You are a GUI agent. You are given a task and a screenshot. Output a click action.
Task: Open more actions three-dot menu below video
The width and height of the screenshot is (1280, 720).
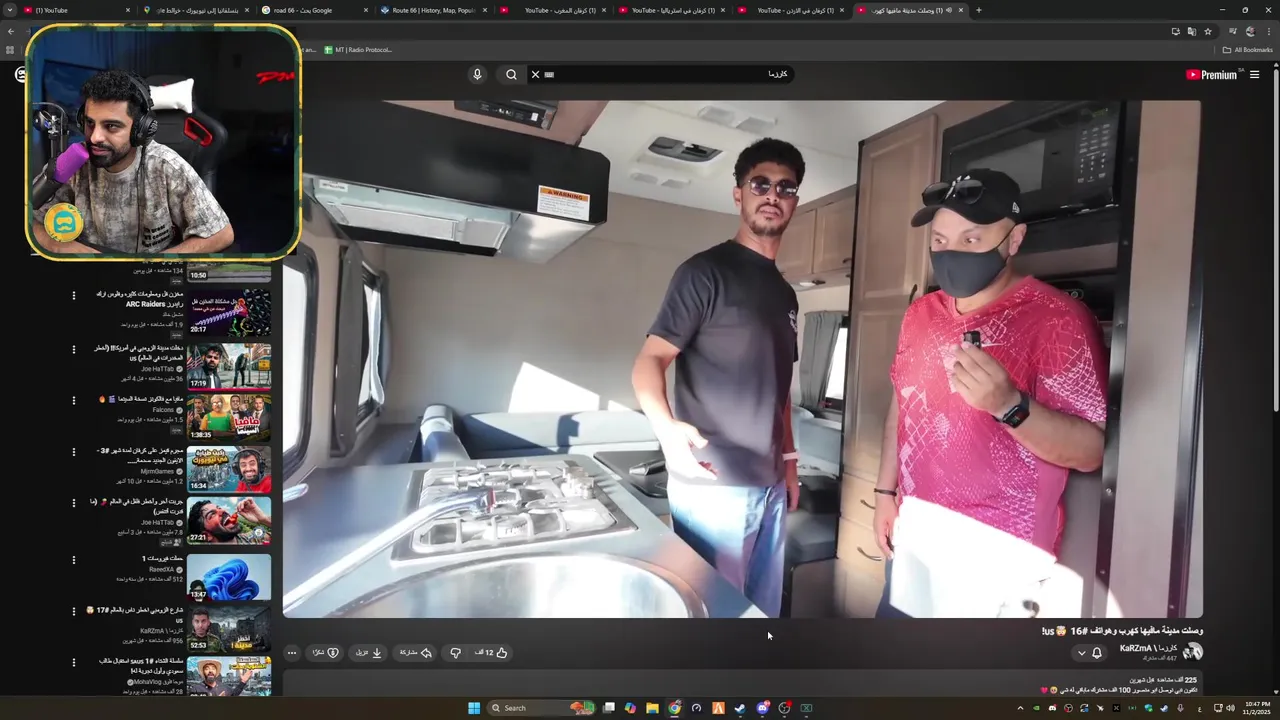[x=292, y=652]
